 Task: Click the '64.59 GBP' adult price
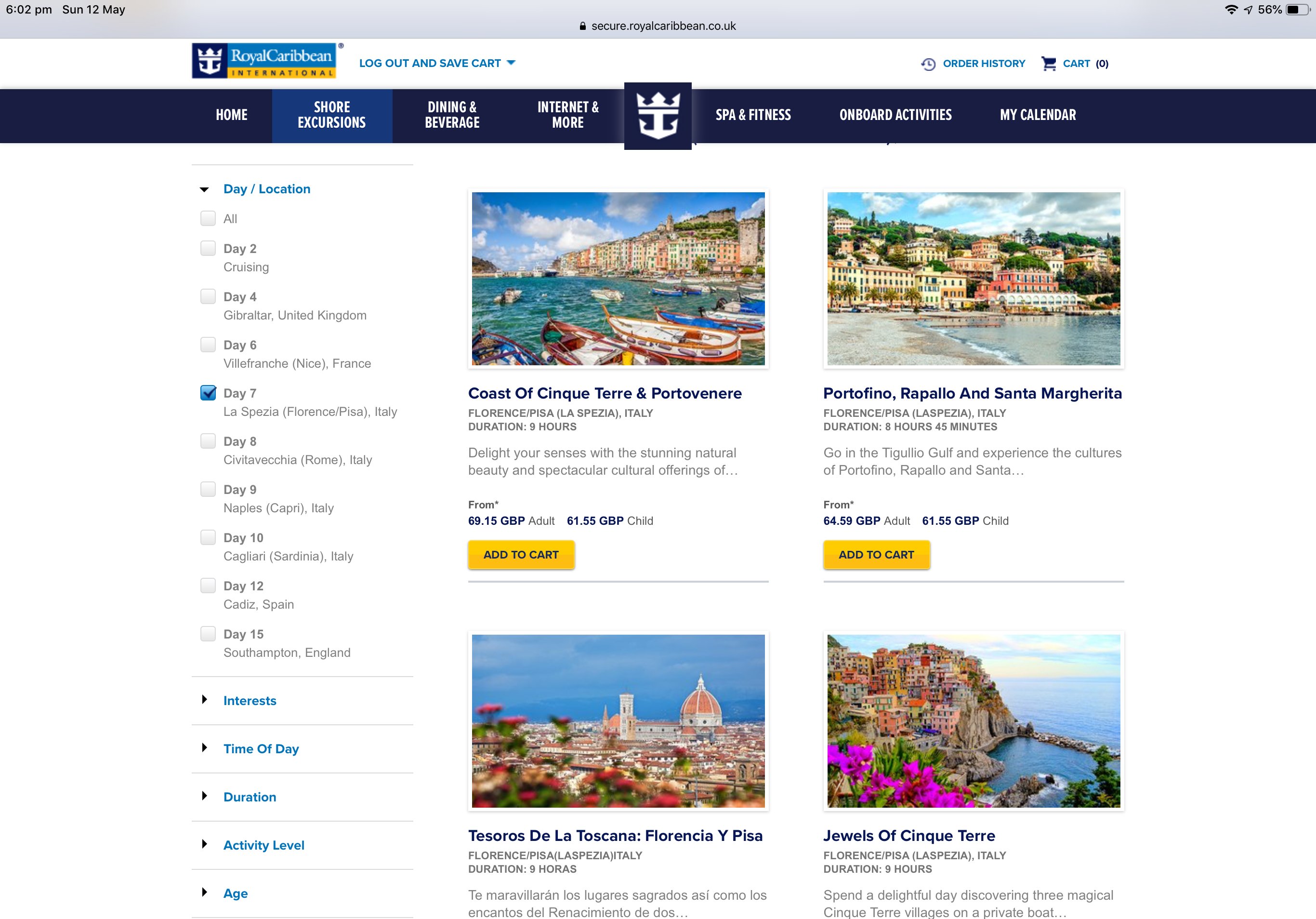point(852,520)
